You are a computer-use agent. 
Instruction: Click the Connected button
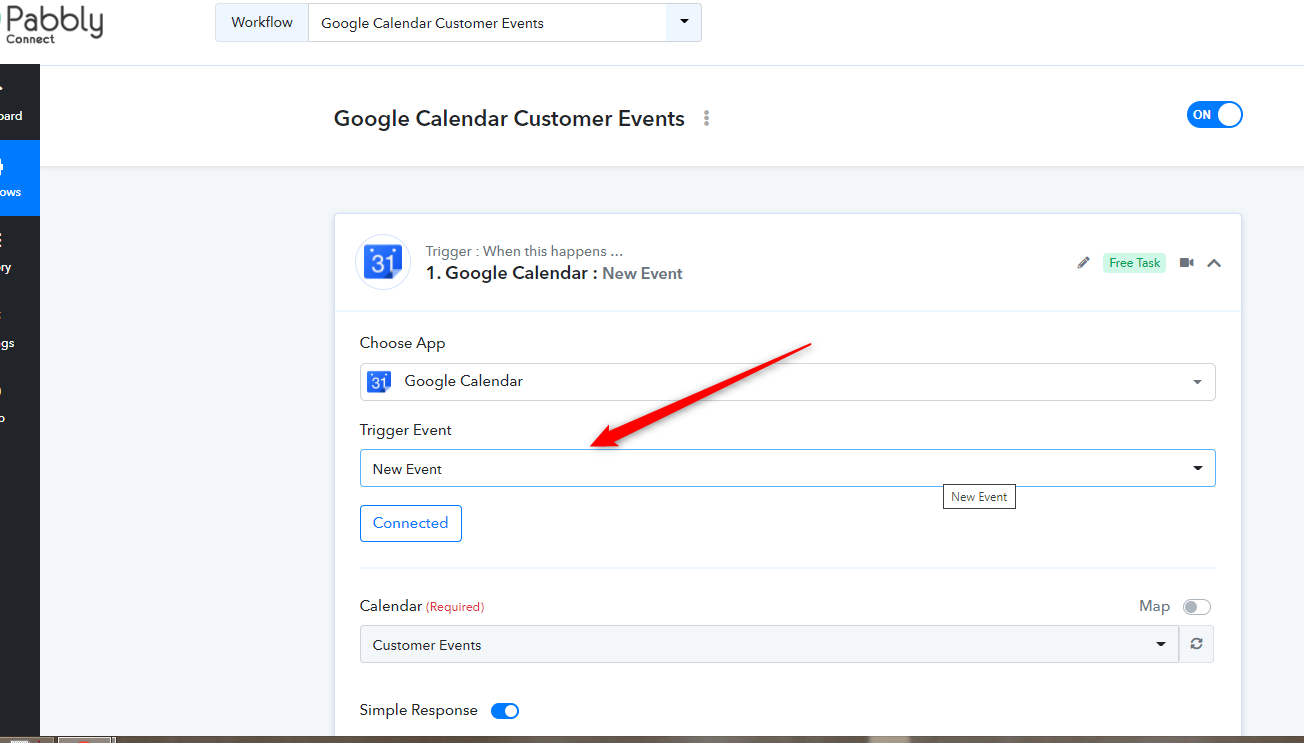click(411, 523)
